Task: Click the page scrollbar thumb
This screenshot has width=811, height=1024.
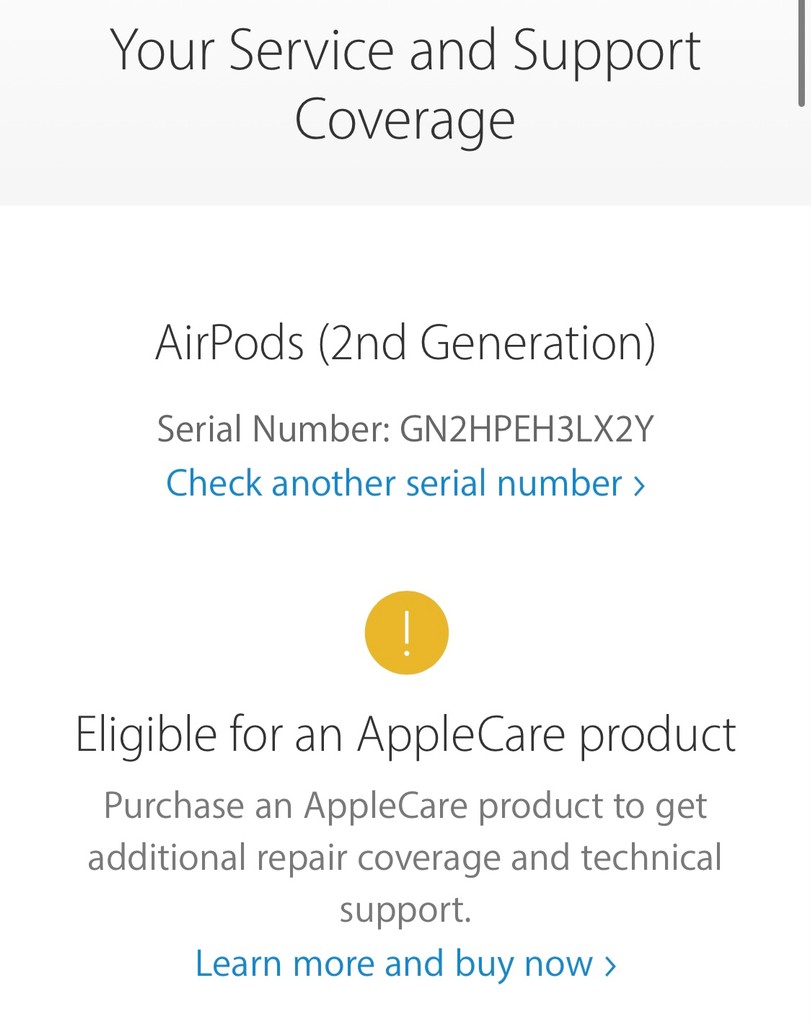Action: coord(803,50)
